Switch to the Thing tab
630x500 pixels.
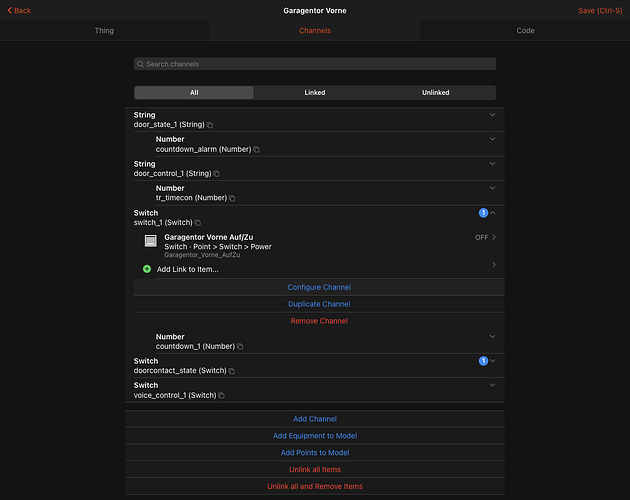tap(104, 31)
